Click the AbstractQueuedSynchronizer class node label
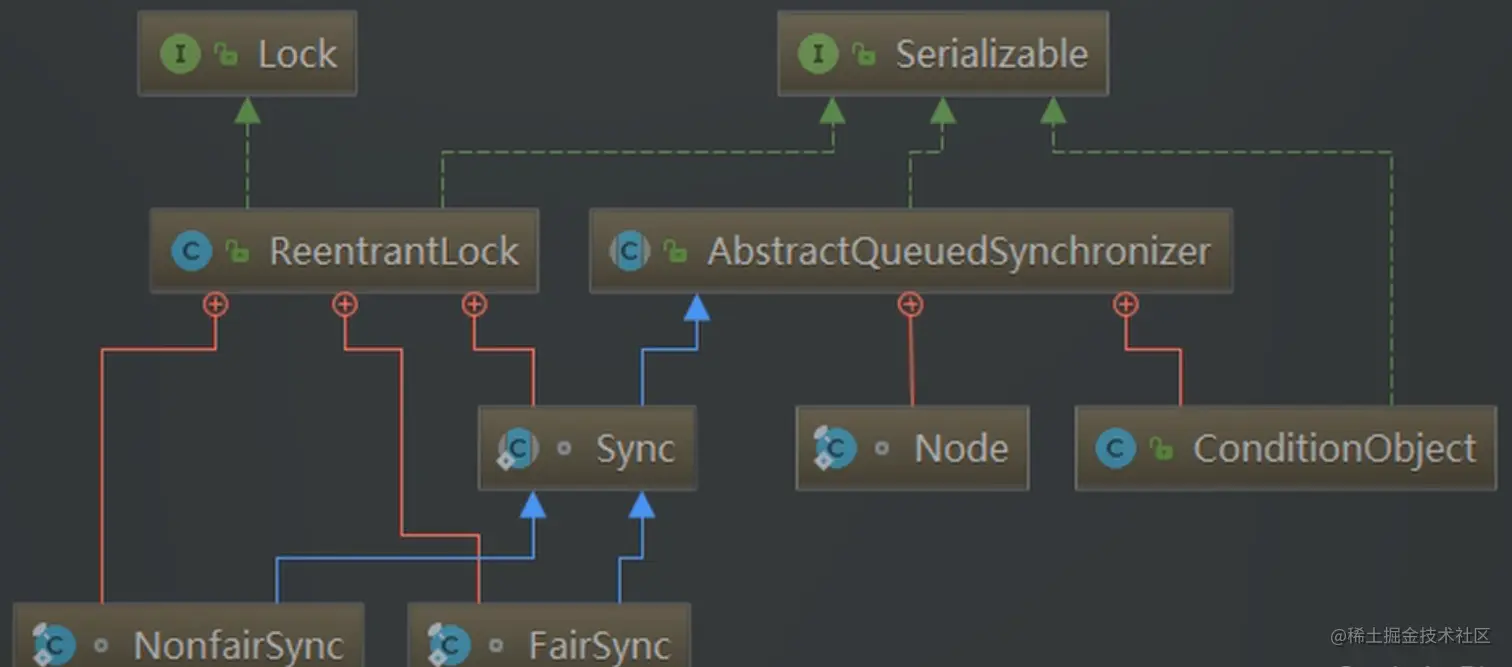1512x667 pixels. tap(959, 251)
